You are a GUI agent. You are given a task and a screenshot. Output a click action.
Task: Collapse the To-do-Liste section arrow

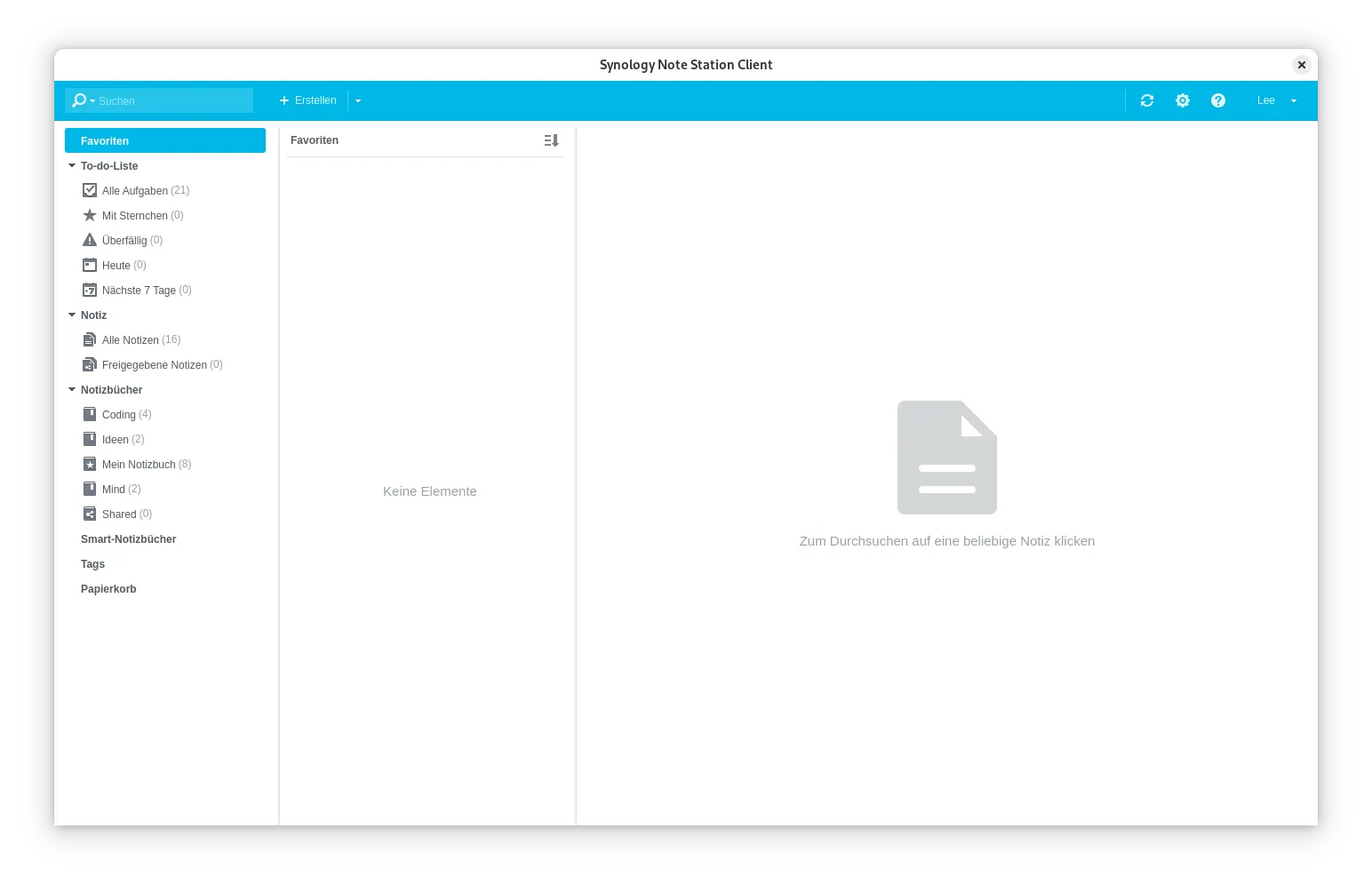pyautogui.click(x=72, y=165)
